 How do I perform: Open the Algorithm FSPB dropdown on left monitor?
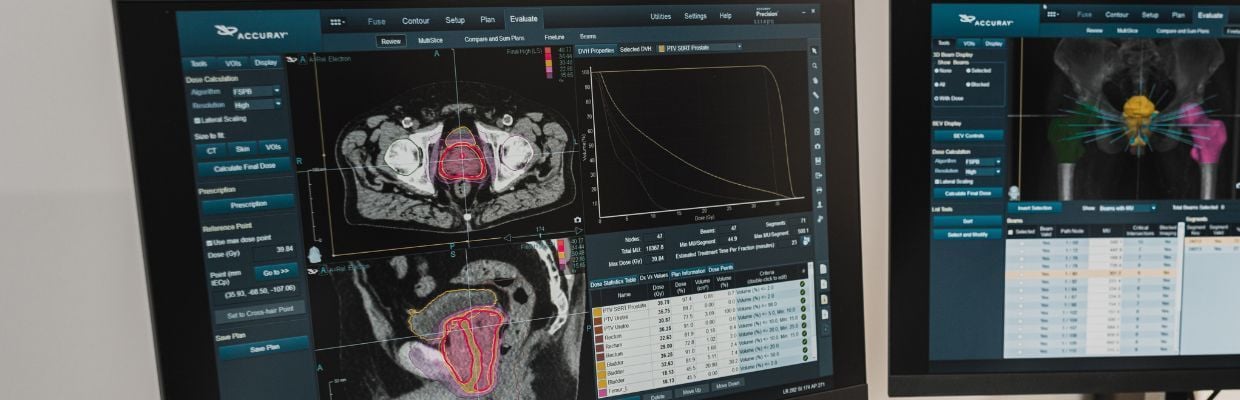(257, 91)
